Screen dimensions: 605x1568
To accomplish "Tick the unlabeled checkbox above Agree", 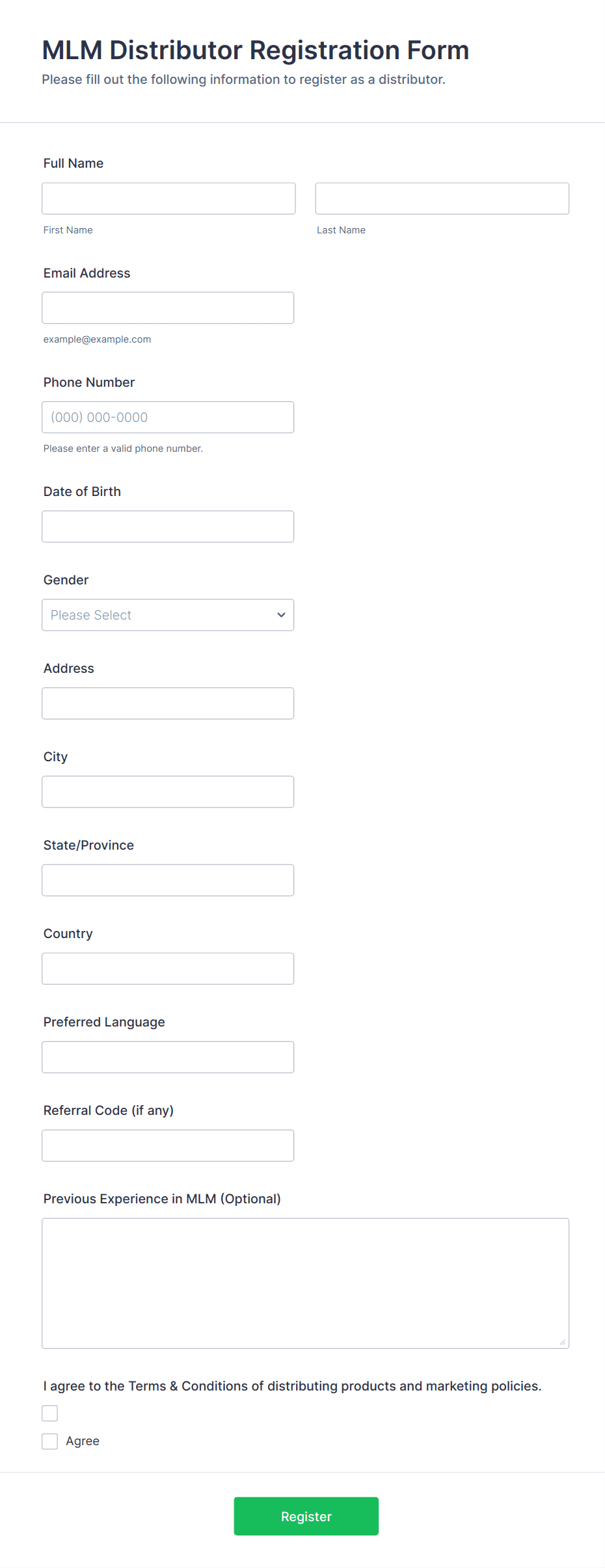I will (50, 1413).
